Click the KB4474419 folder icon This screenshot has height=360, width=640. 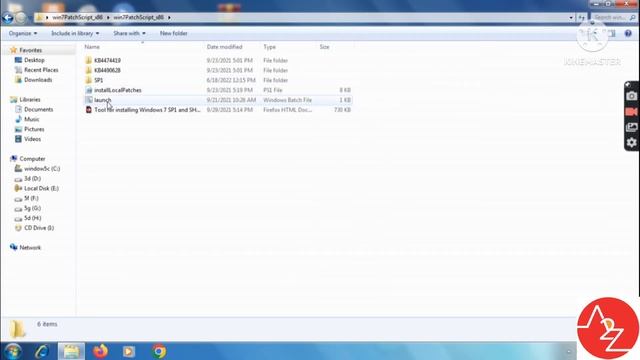[89, 60]
